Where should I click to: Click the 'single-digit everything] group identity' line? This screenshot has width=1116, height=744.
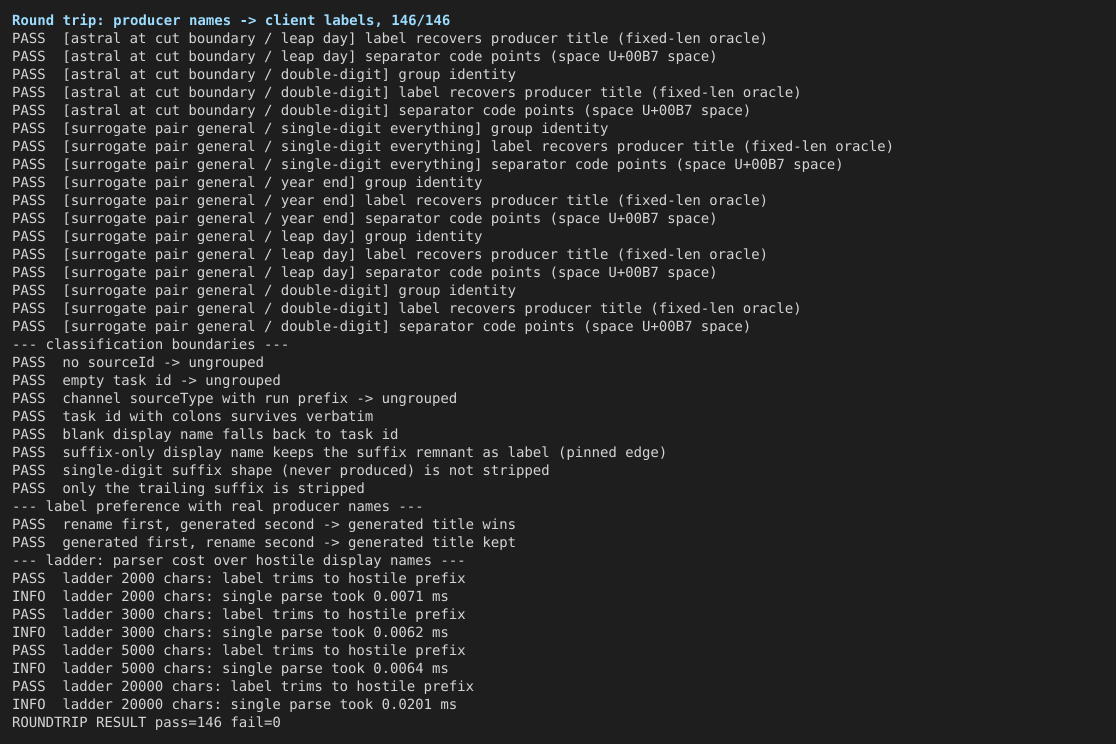(310, 129)
